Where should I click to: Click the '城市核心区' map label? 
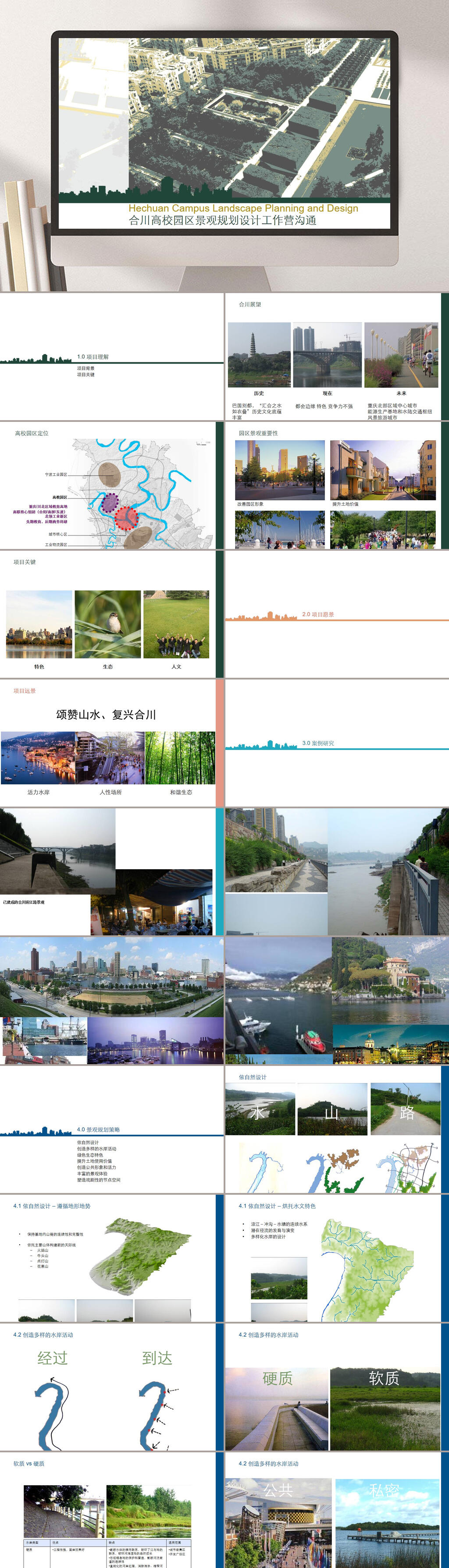coord(58,534)
